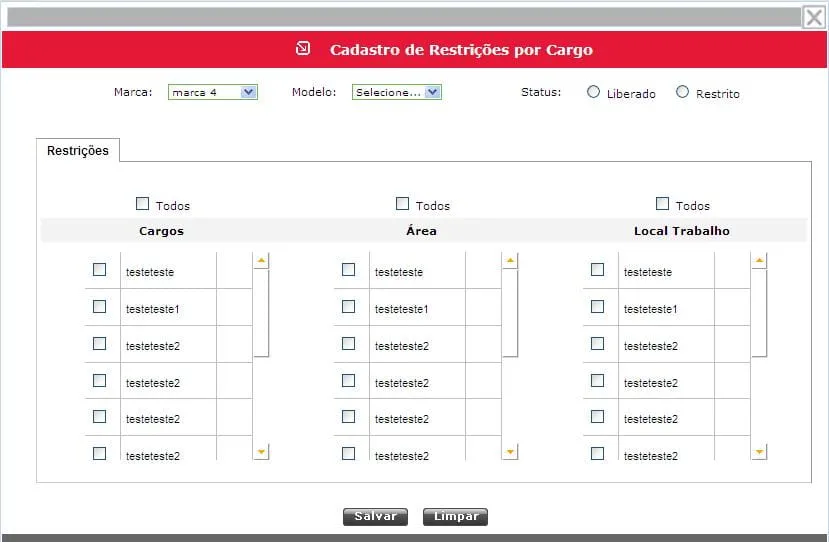The image size is (829, 542).
Task: Close the dialog with the X icon
Action: pyautogui.click(x=814, y=17)
